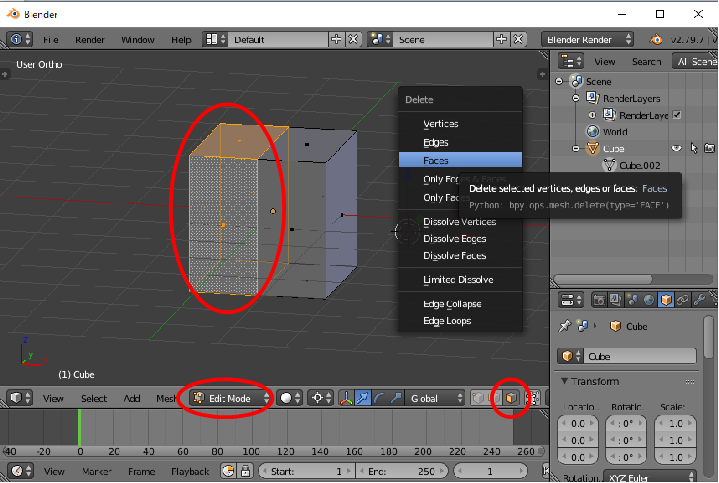The width and height of the screenshot is (719, 483).
Task: Choose Edge Loops in Delete menu
Action: click(460, 321)
